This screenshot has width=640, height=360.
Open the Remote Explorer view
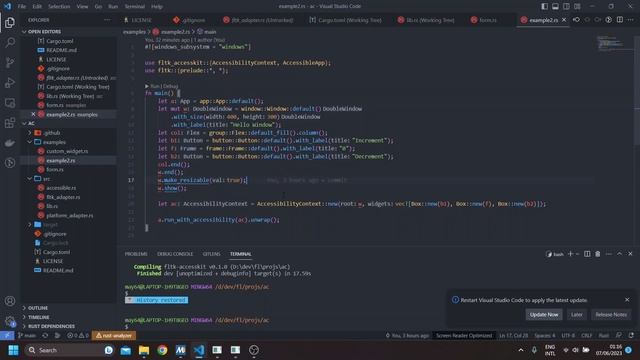(10, 102)
